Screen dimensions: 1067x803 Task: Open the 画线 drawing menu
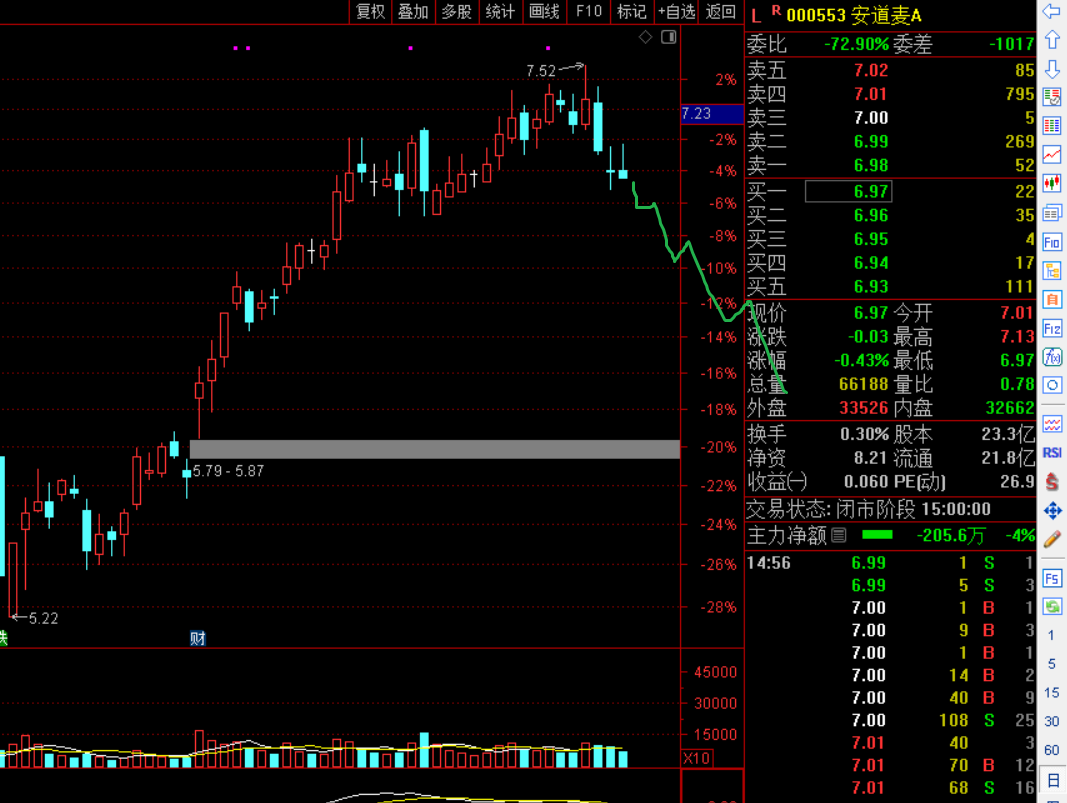click(x=544, y=12)
